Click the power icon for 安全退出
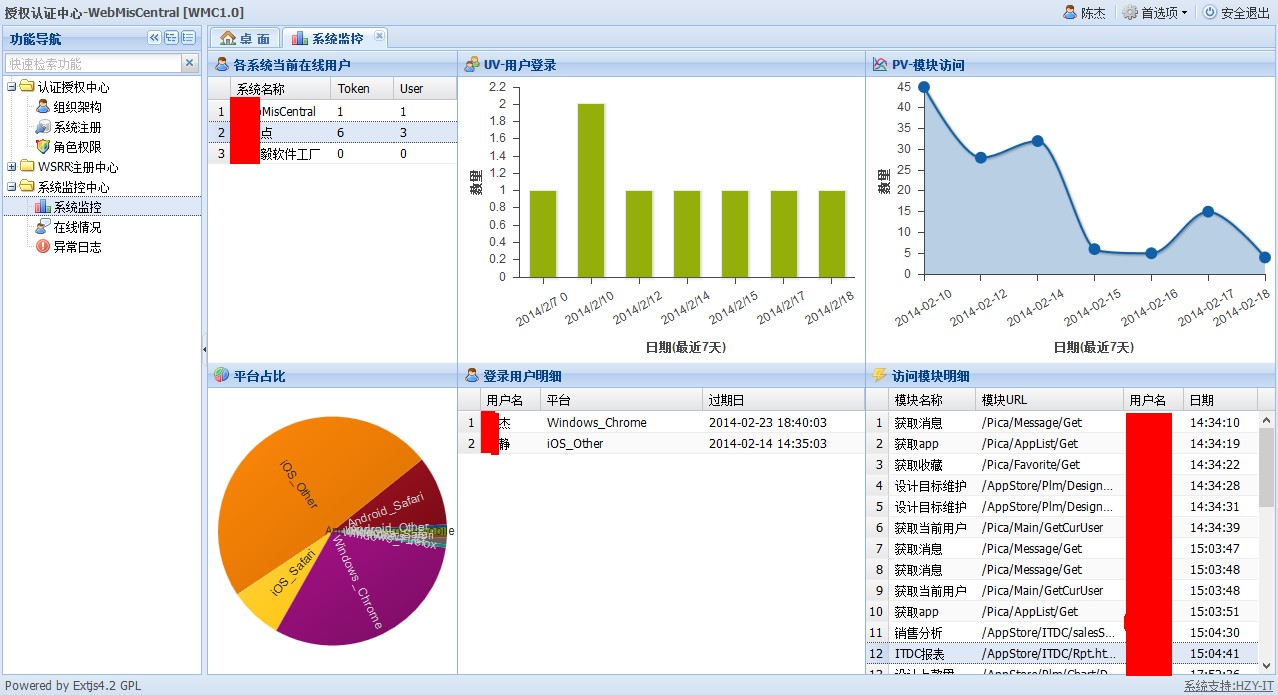The image size is (1278, 695). coord(1210,13)
